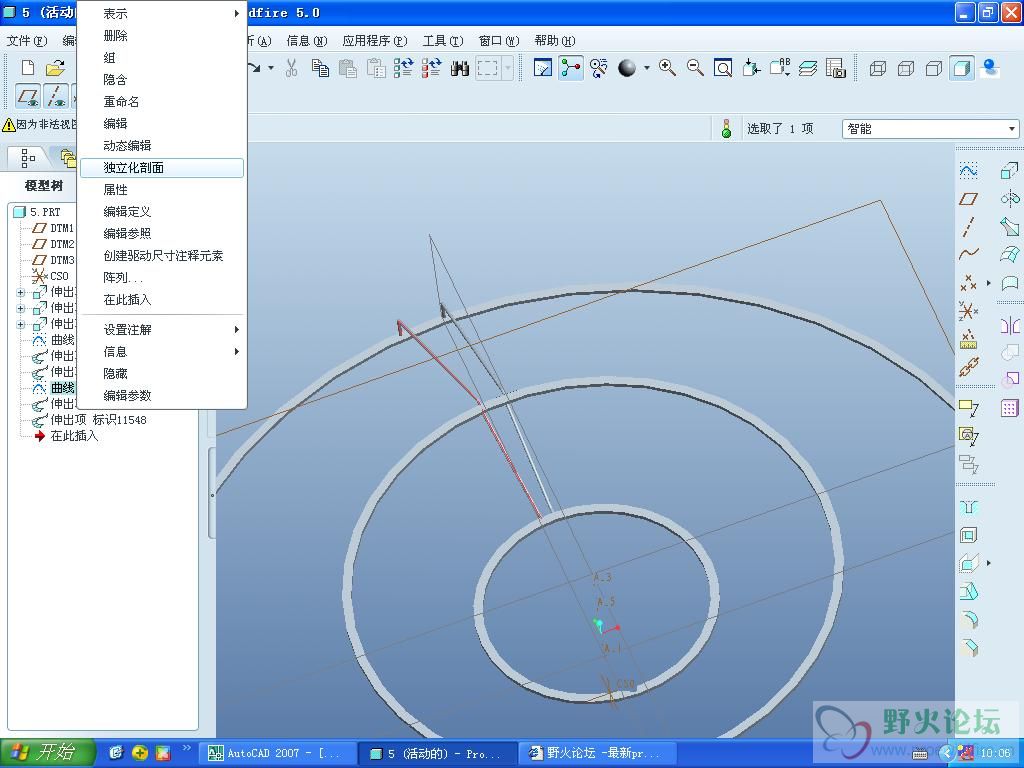
Task: Click the appearance sphere icon
Action: [x=627, y=68]
